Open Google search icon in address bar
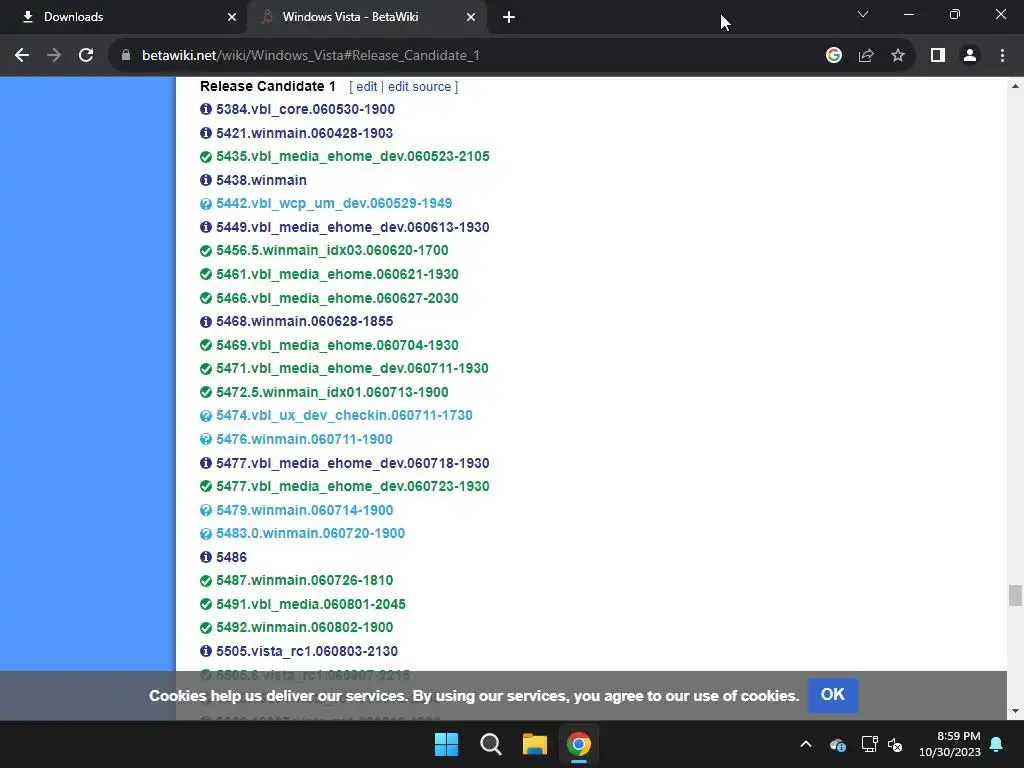 click(x=833, y=56)
